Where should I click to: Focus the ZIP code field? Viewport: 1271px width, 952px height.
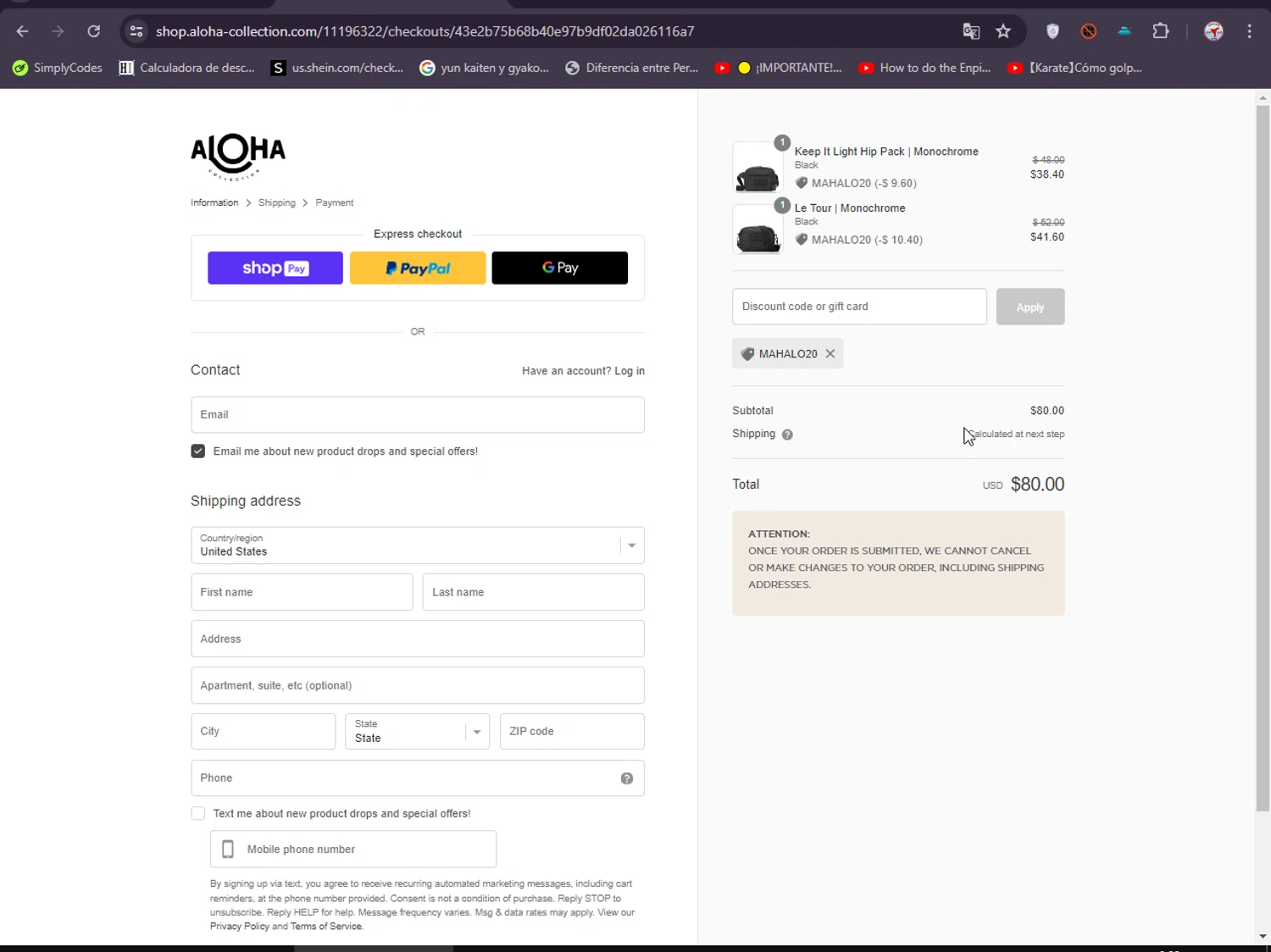572,732
